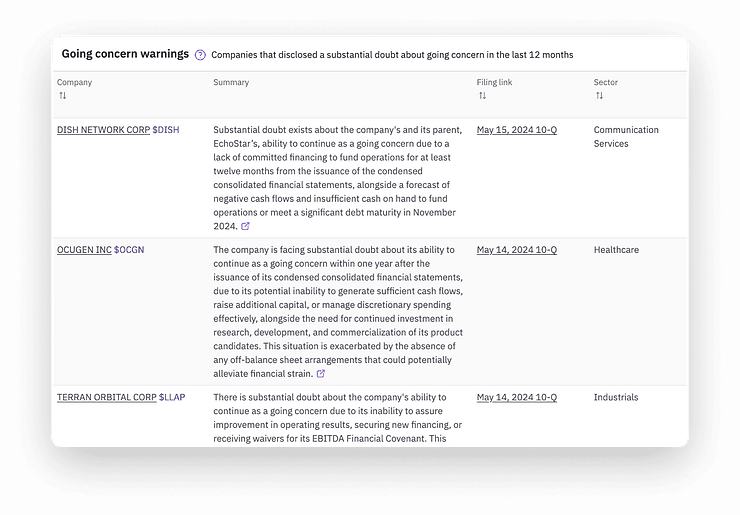Click the $DISH ticker symbol

click(x=166, y=130)
